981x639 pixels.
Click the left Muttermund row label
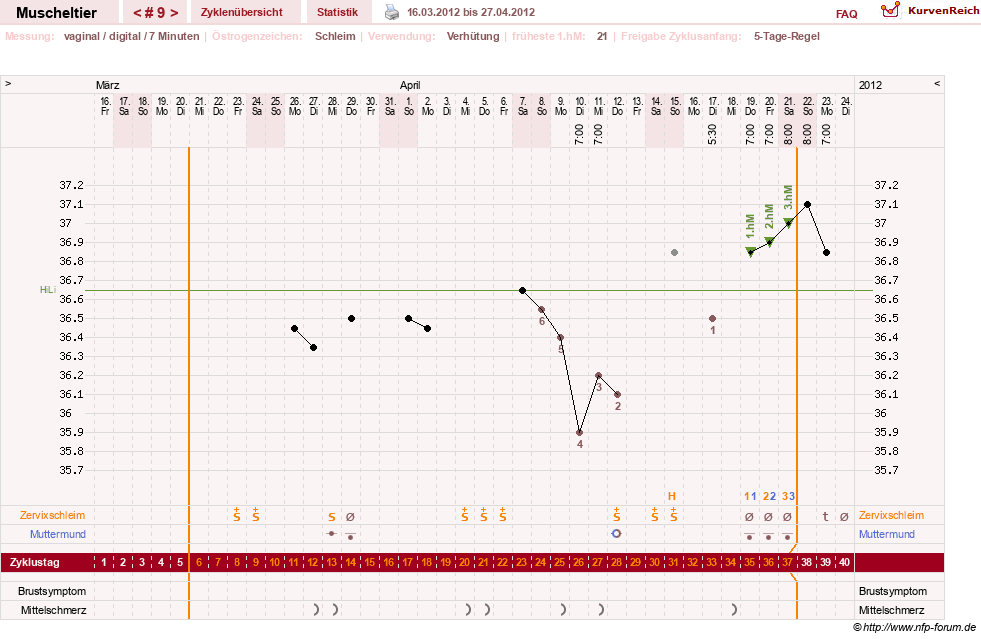(58, 534)
